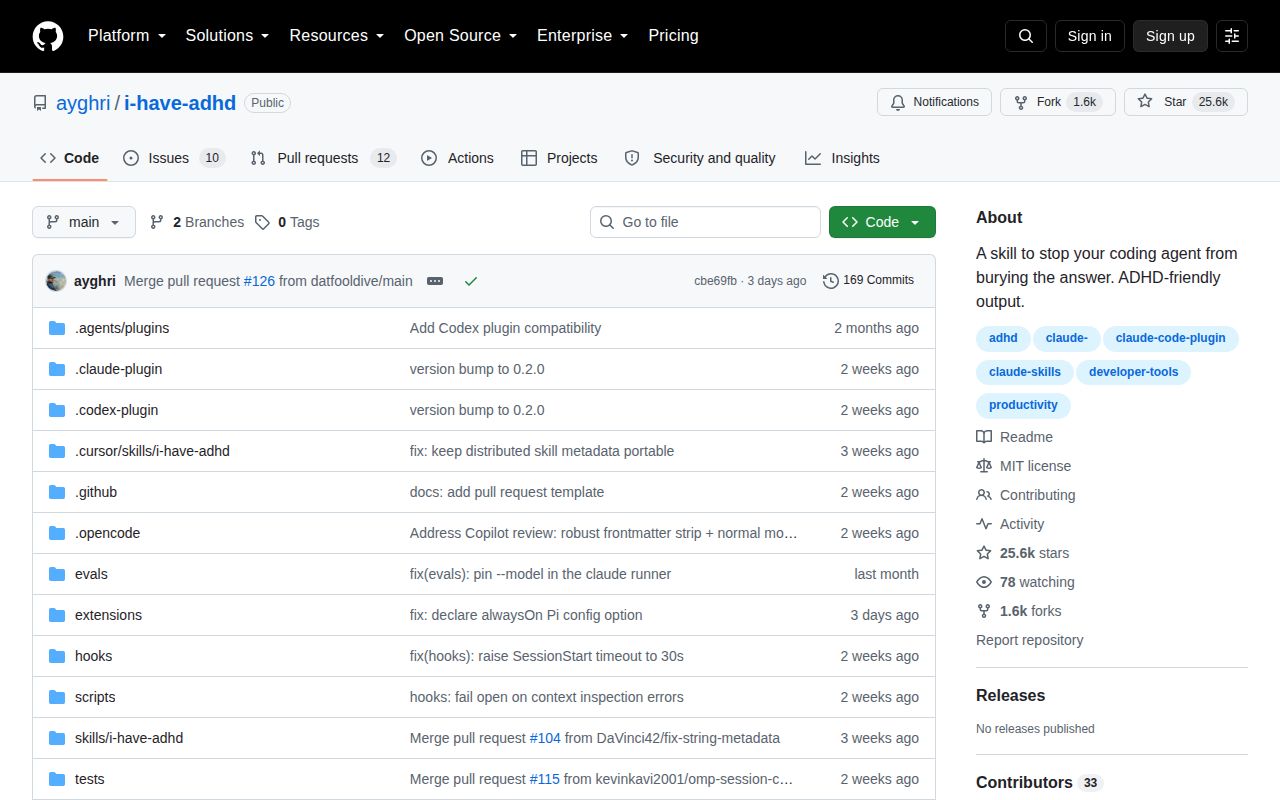
Task: Open the ayghri owner link
Action: click(x=83, y=103)
